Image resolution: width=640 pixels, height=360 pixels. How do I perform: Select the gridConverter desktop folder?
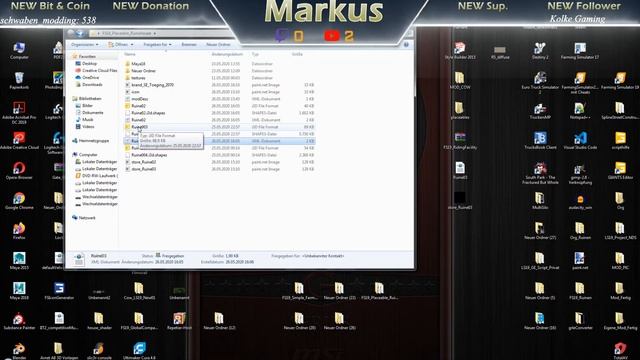(x=580, y=320)
